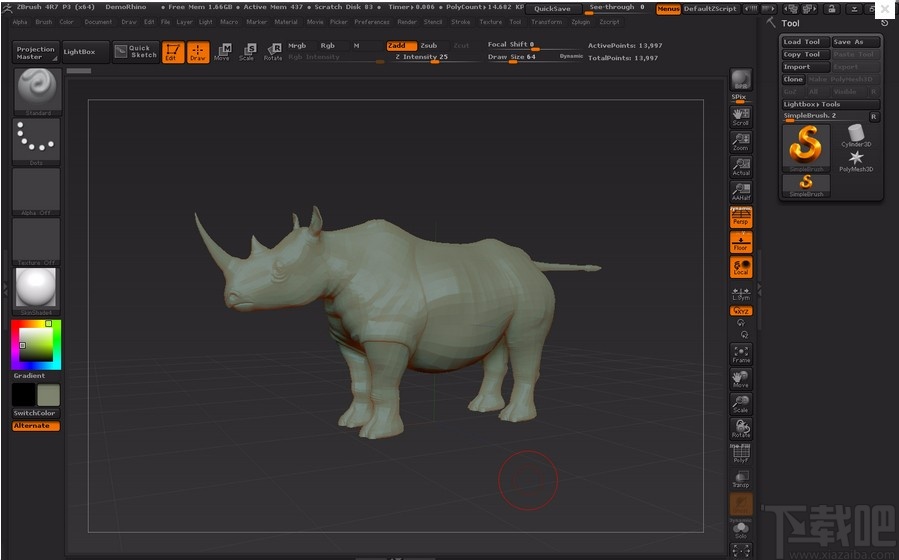
Task: Click the right shelf Move view icon
Action: click(741, 379)
